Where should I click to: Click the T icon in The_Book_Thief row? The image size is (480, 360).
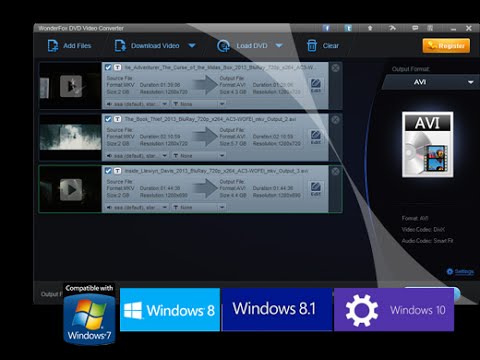click(x=118, y=119)
